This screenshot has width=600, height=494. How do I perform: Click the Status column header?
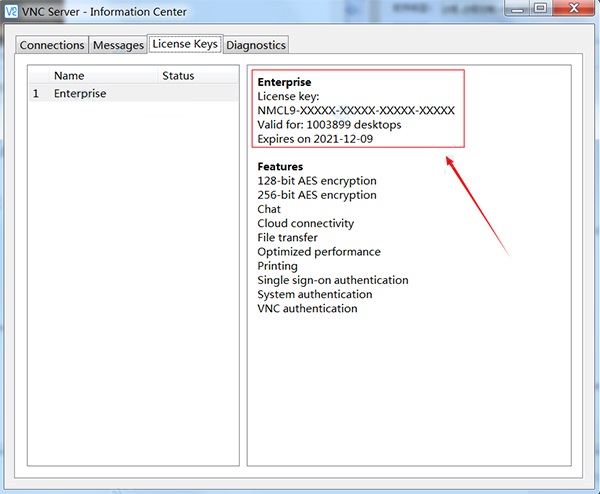click(x=197, y=76)
